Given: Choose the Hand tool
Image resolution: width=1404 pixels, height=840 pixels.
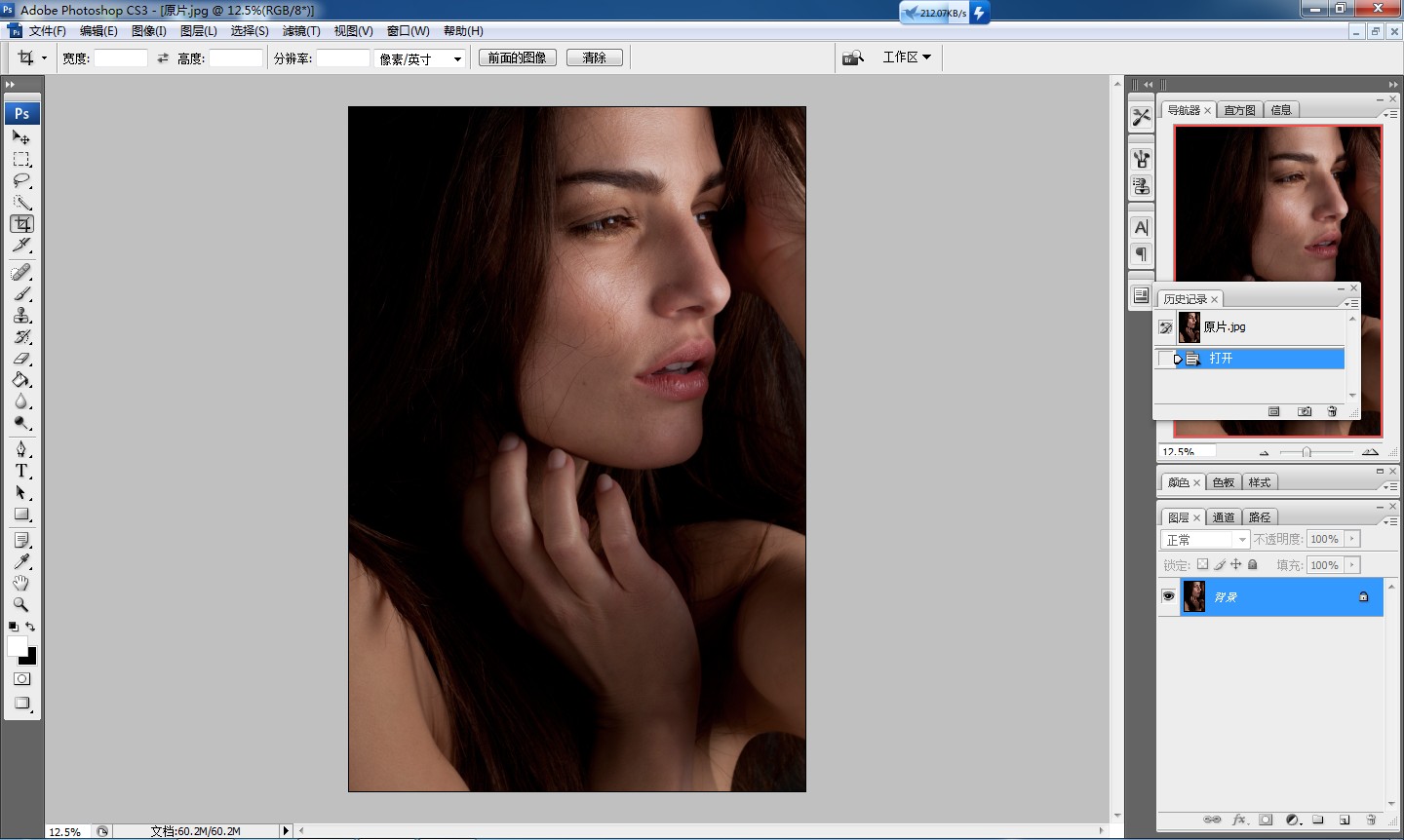Looking at the screenshot, I should (x=21, y=583).
